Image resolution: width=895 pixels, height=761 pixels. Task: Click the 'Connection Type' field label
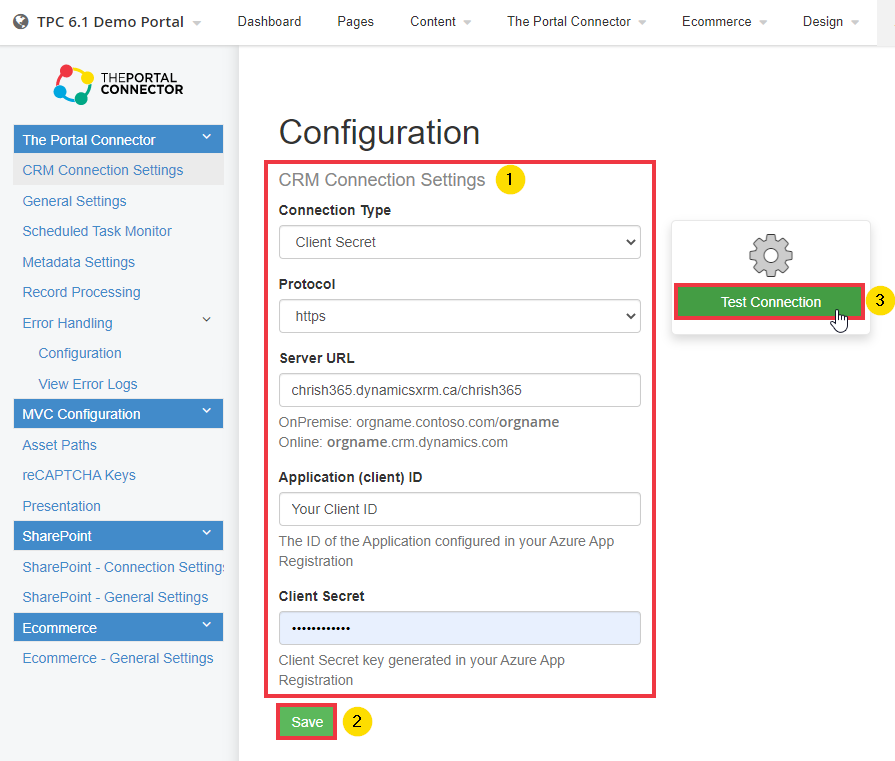click(x=334, y=210)
